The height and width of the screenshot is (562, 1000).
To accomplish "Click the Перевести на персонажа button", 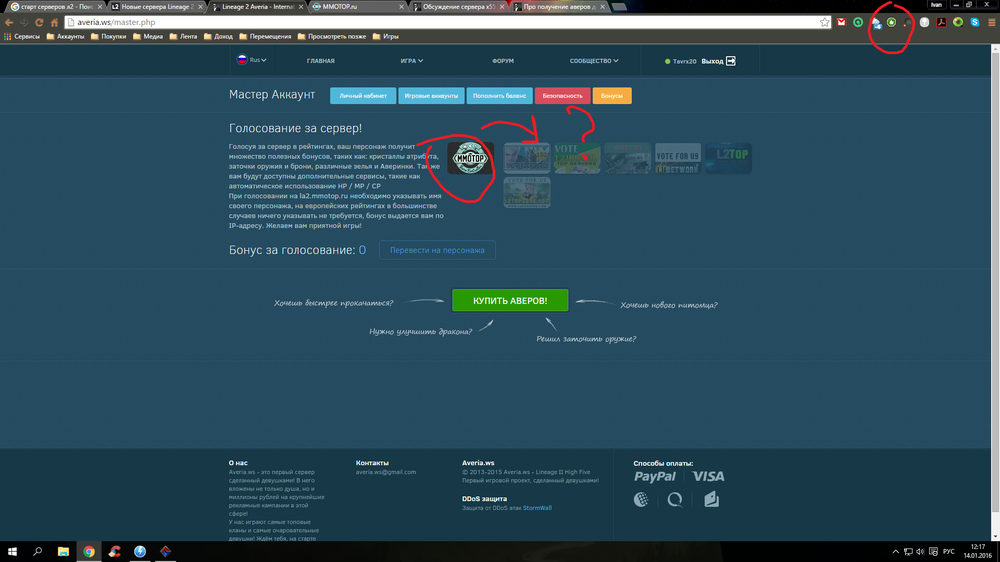I will click(437, 250).
